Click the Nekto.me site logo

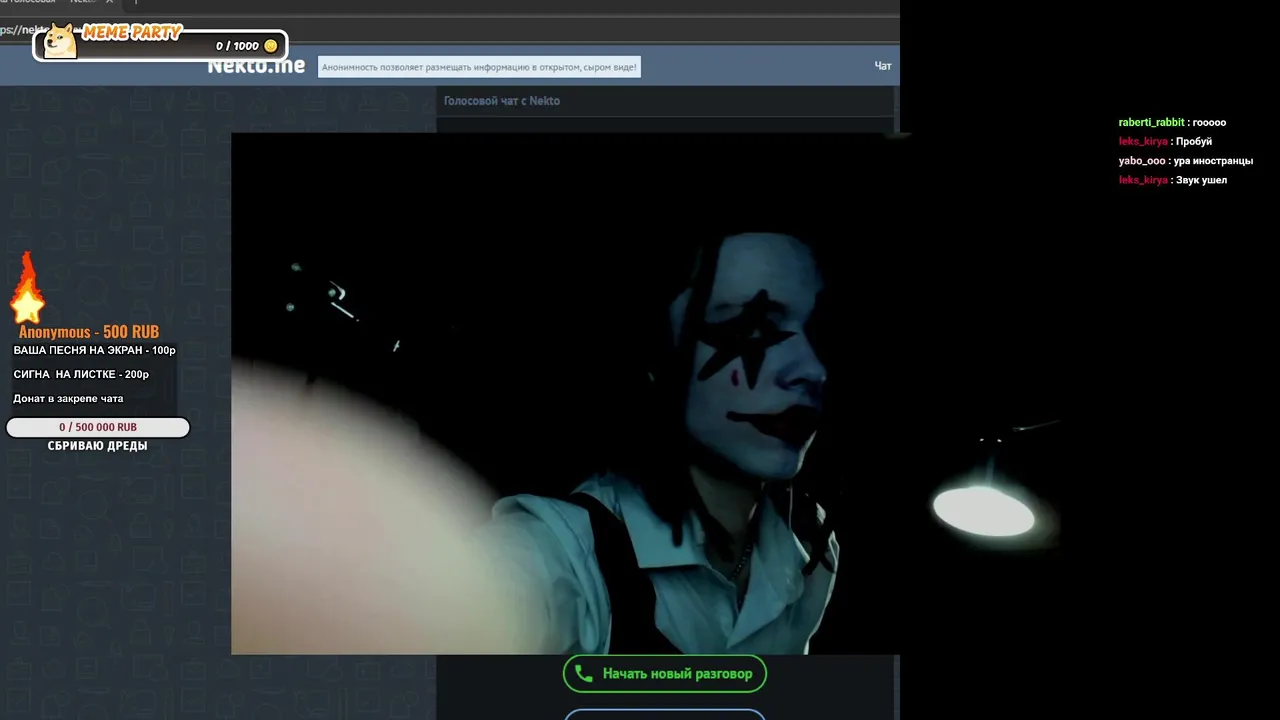click(256, 66)
